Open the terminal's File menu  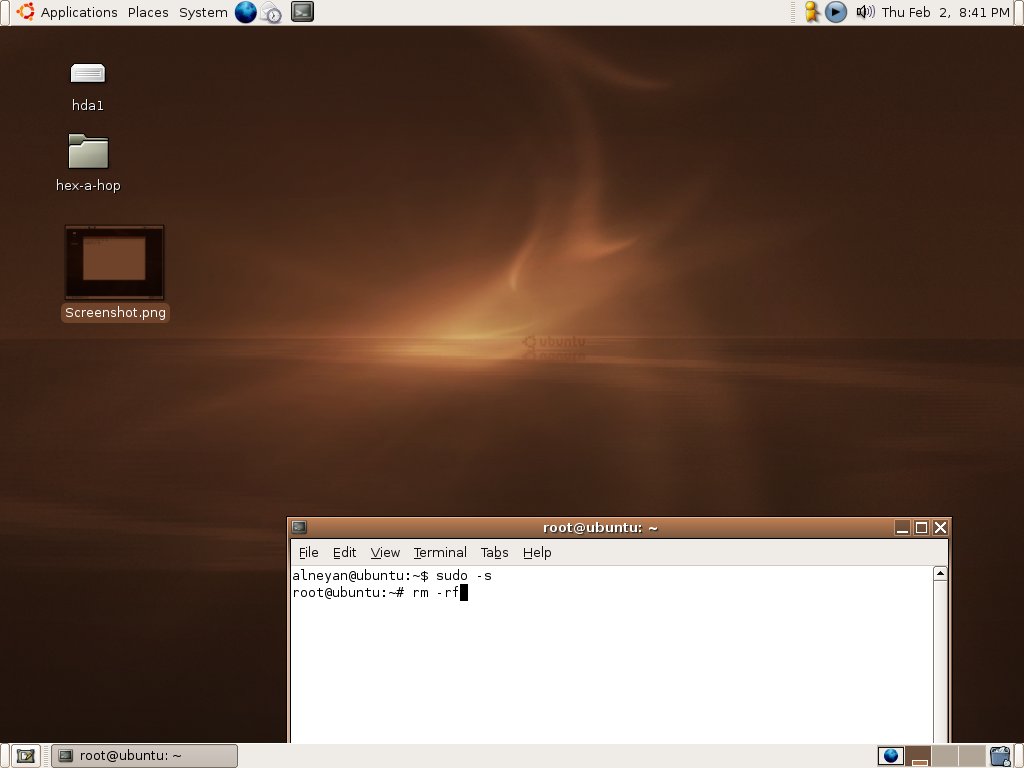308,552
